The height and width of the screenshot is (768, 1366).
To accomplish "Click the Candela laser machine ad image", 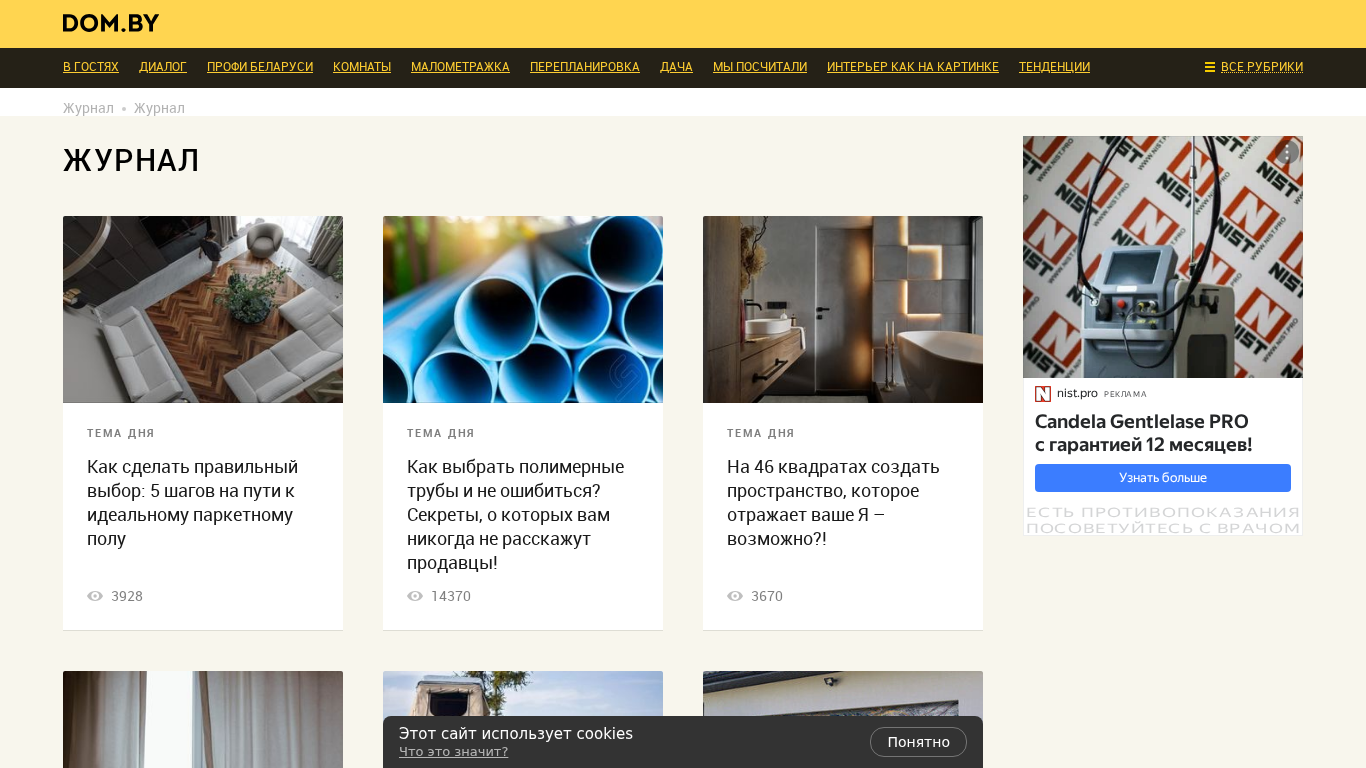I will click(x=1163, y=257).
